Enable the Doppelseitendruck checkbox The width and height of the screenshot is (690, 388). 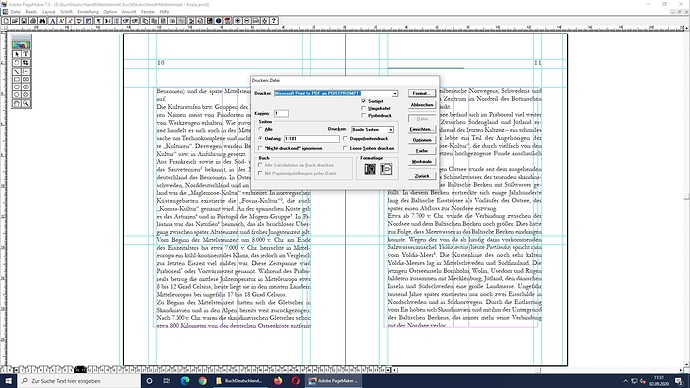coord(345,139)
